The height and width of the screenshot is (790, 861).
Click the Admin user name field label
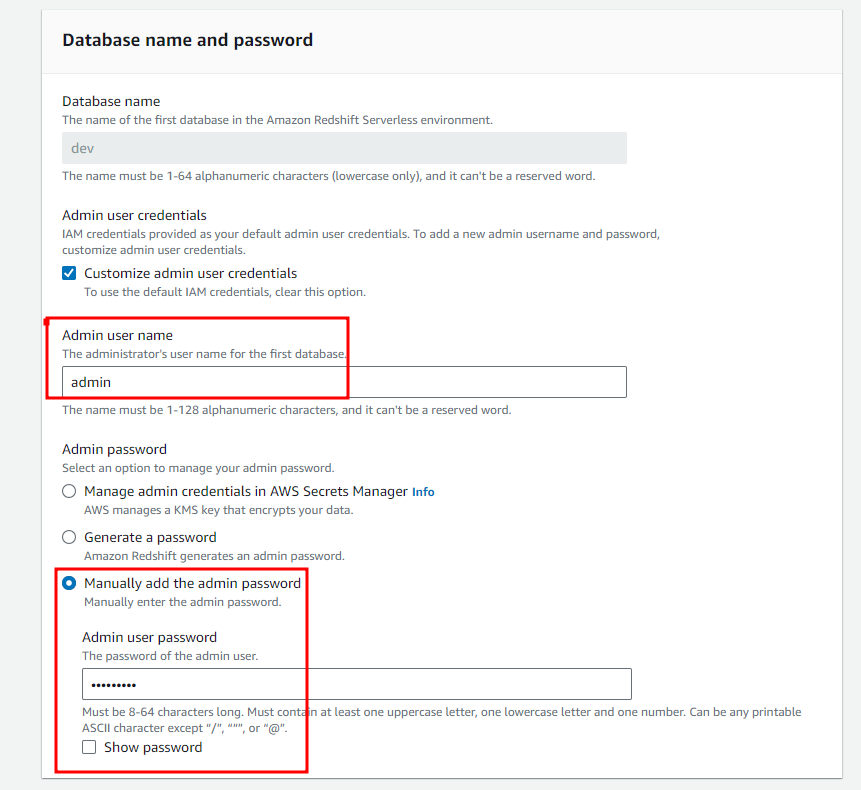tap(118, 335)
